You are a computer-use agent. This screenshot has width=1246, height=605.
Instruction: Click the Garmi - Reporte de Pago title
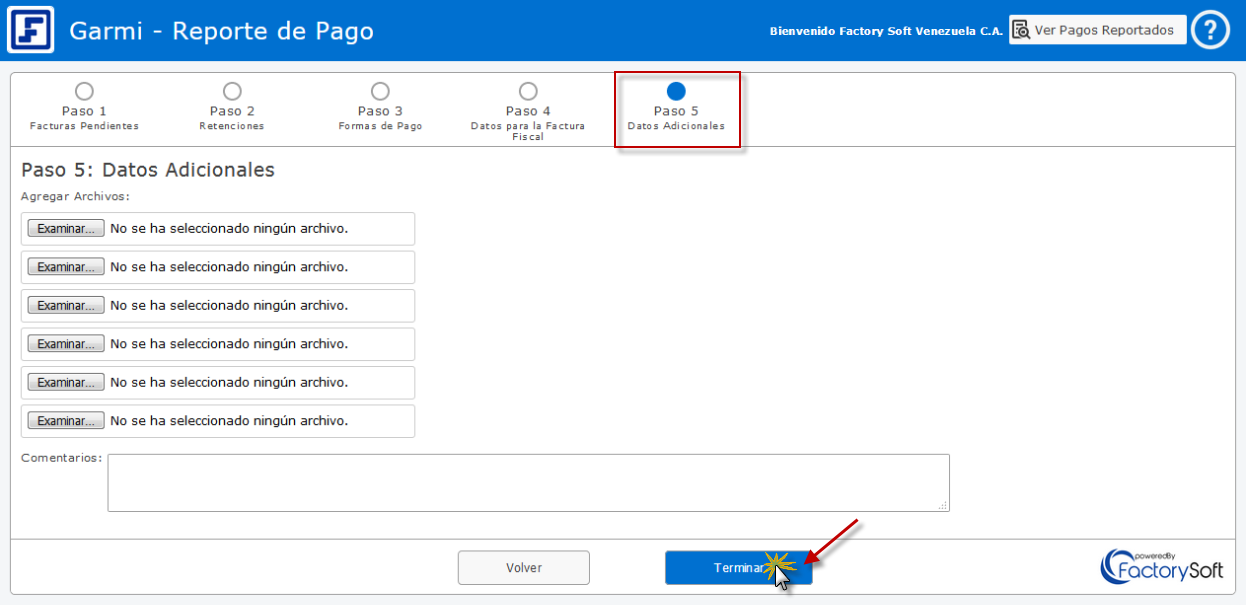221,31
